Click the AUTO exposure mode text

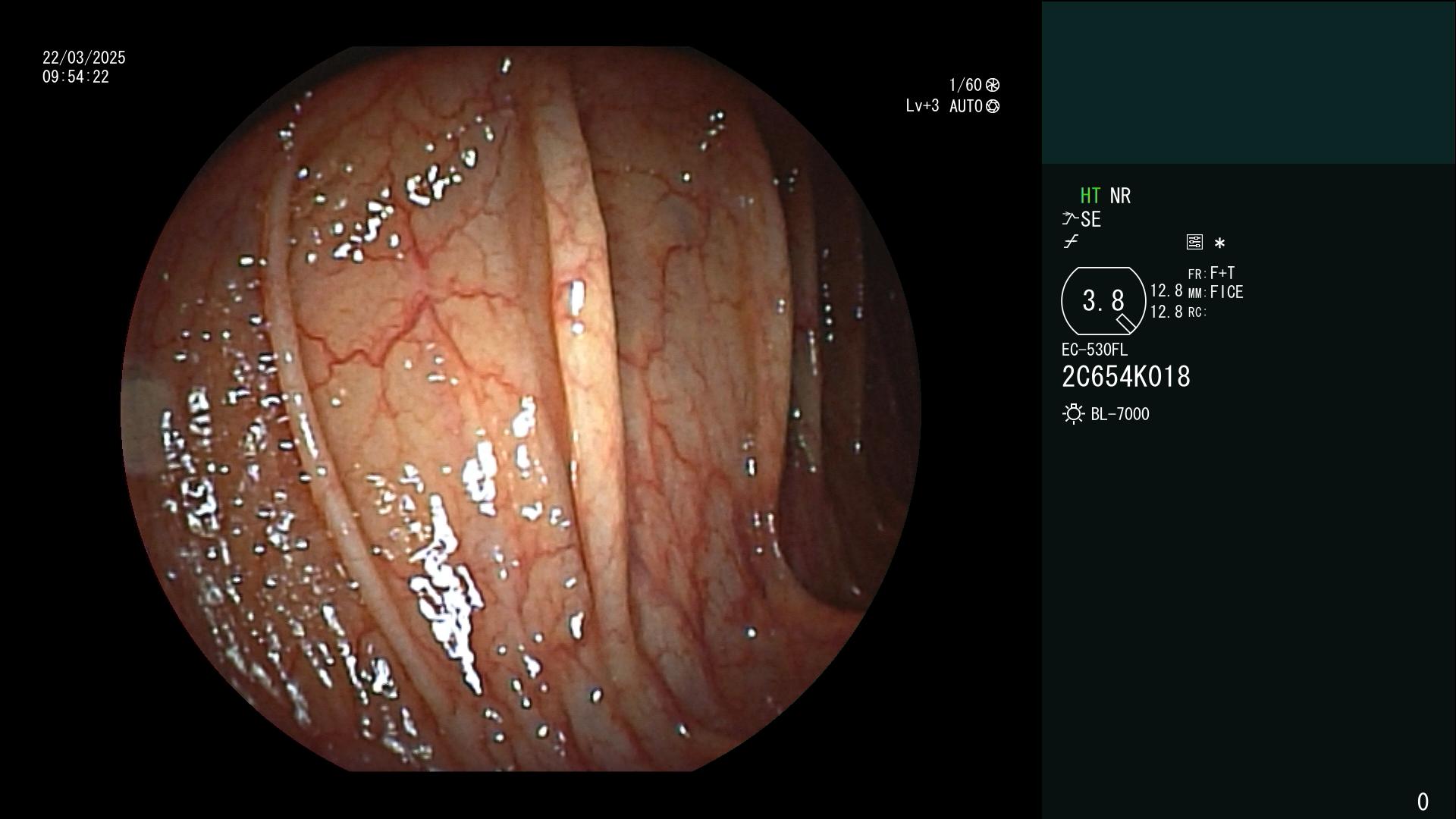[x=966, y=106]
